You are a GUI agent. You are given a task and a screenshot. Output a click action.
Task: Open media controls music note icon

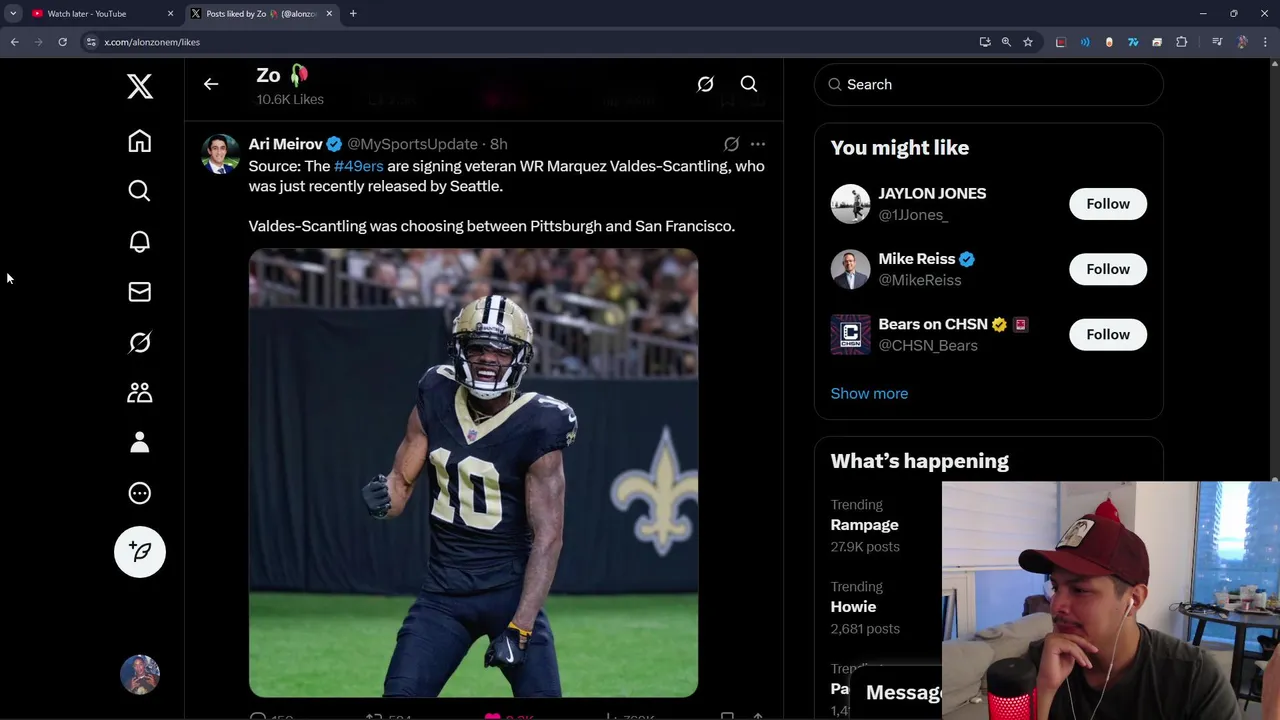pyautogui.click(x=1217, y=42)
